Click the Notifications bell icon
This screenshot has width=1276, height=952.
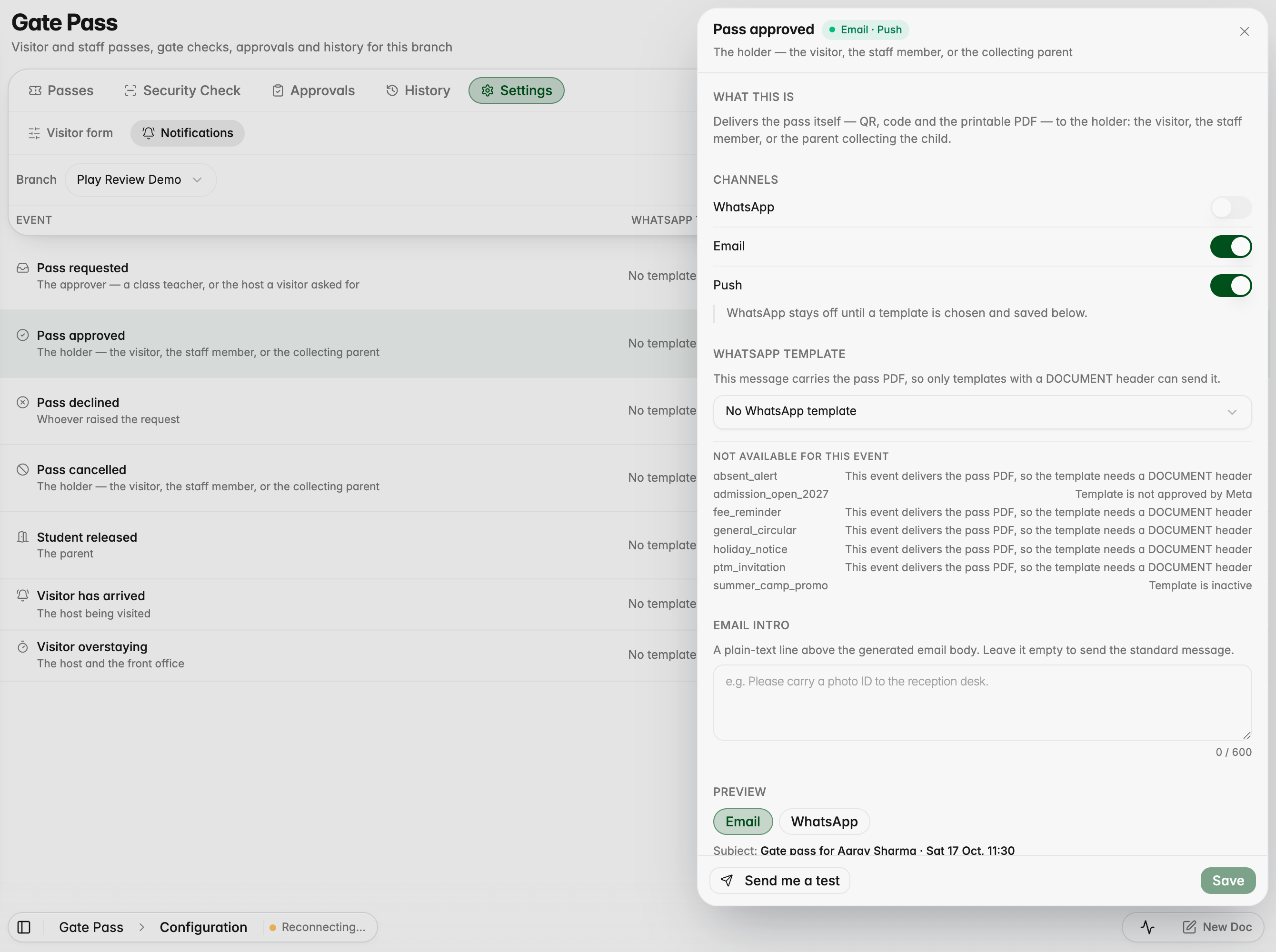coord(148,133)
